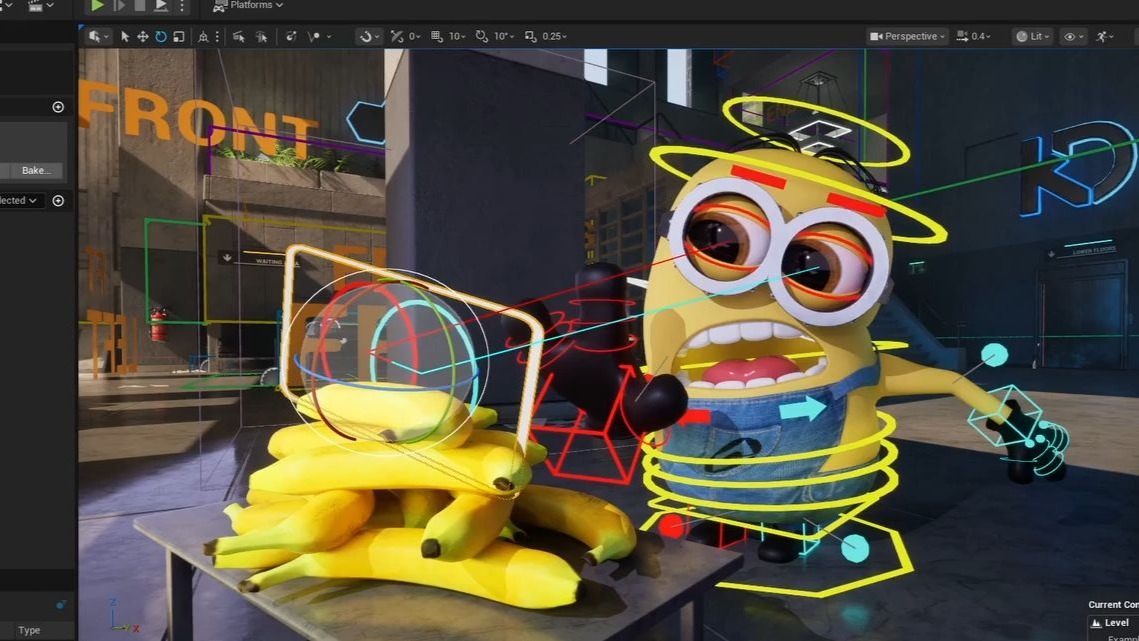Open the vertex snapping dropdown
The image size is (1139, 641).
pos(319,36)
